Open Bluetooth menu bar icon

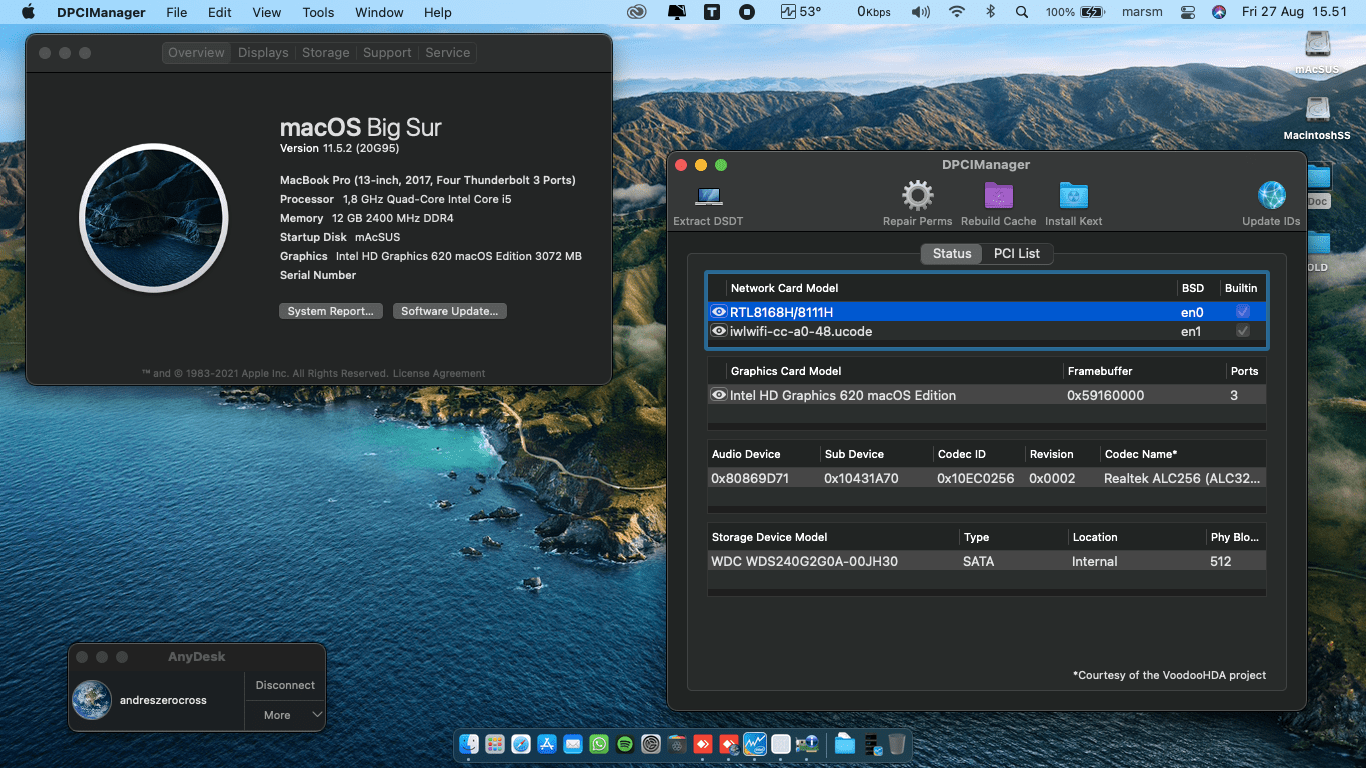click(991, 12)
